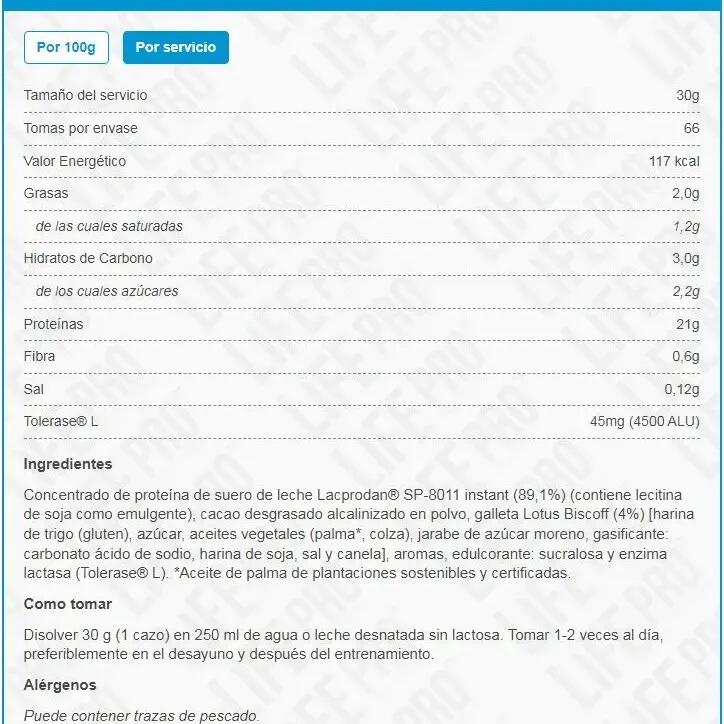The image size is (724, 724).
Task: Click the Hidratos de Carbono label
Action: 88,258
